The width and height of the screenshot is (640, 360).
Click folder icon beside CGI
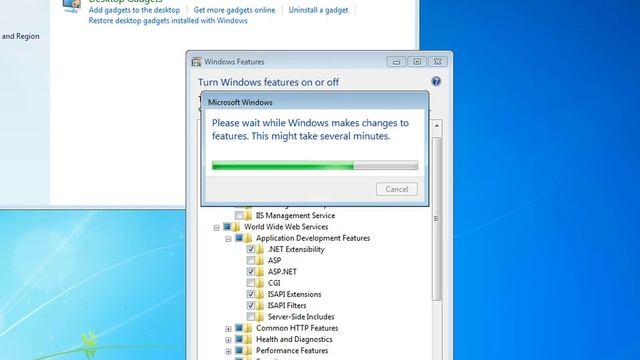tap(260, 283)
